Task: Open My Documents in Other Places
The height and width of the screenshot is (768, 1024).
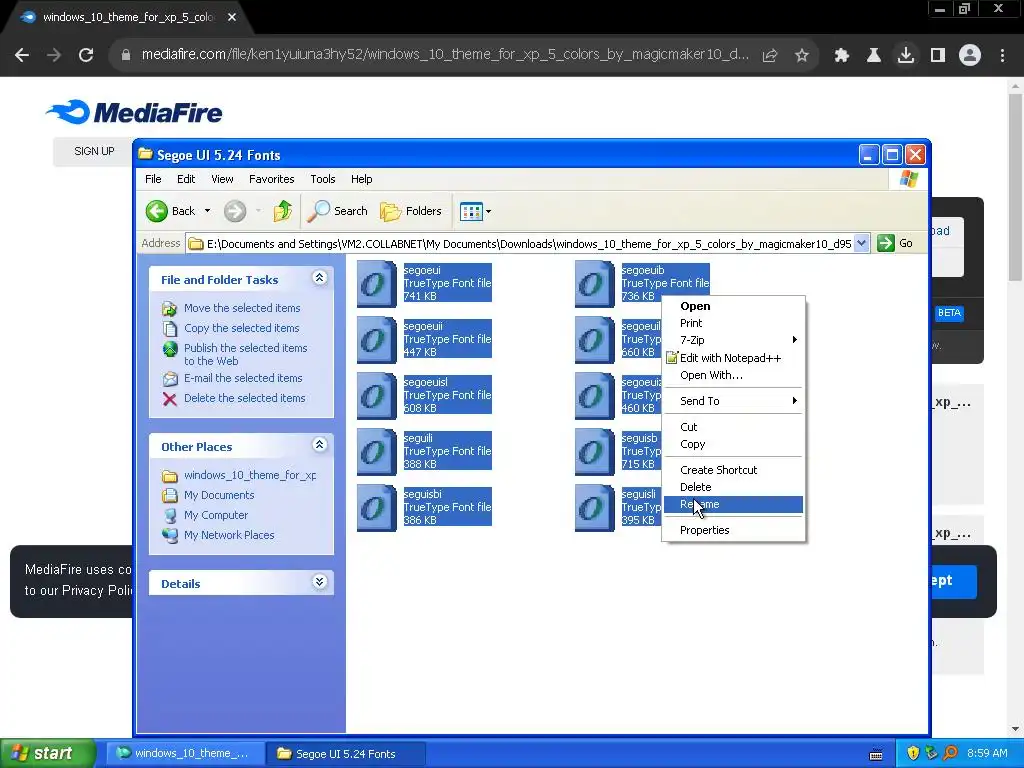Action: click(x=219, y=495)
